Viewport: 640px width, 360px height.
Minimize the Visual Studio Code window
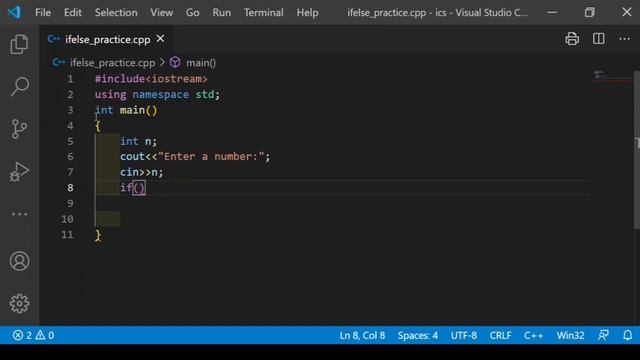(x=552, y=12)
